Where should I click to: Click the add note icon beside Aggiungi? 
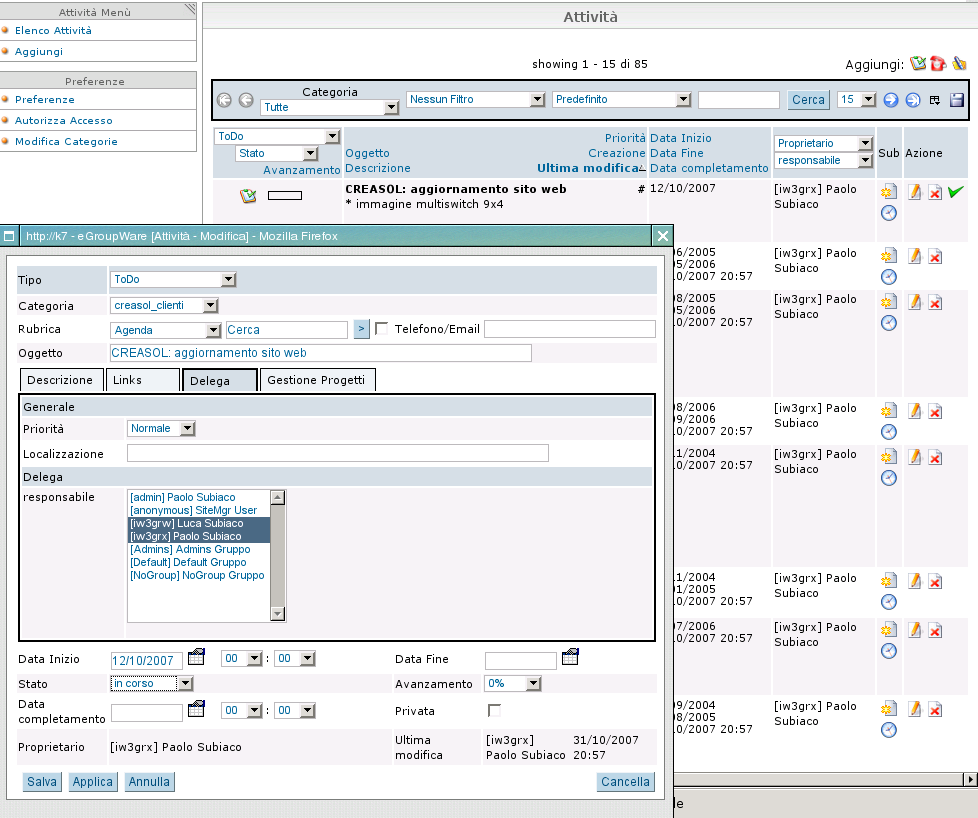tap(959, 63)
